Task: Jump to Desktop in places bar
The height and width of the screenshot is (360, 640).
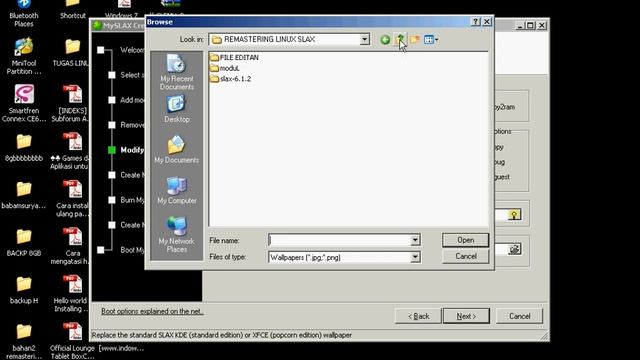Action: coord(177,109)
